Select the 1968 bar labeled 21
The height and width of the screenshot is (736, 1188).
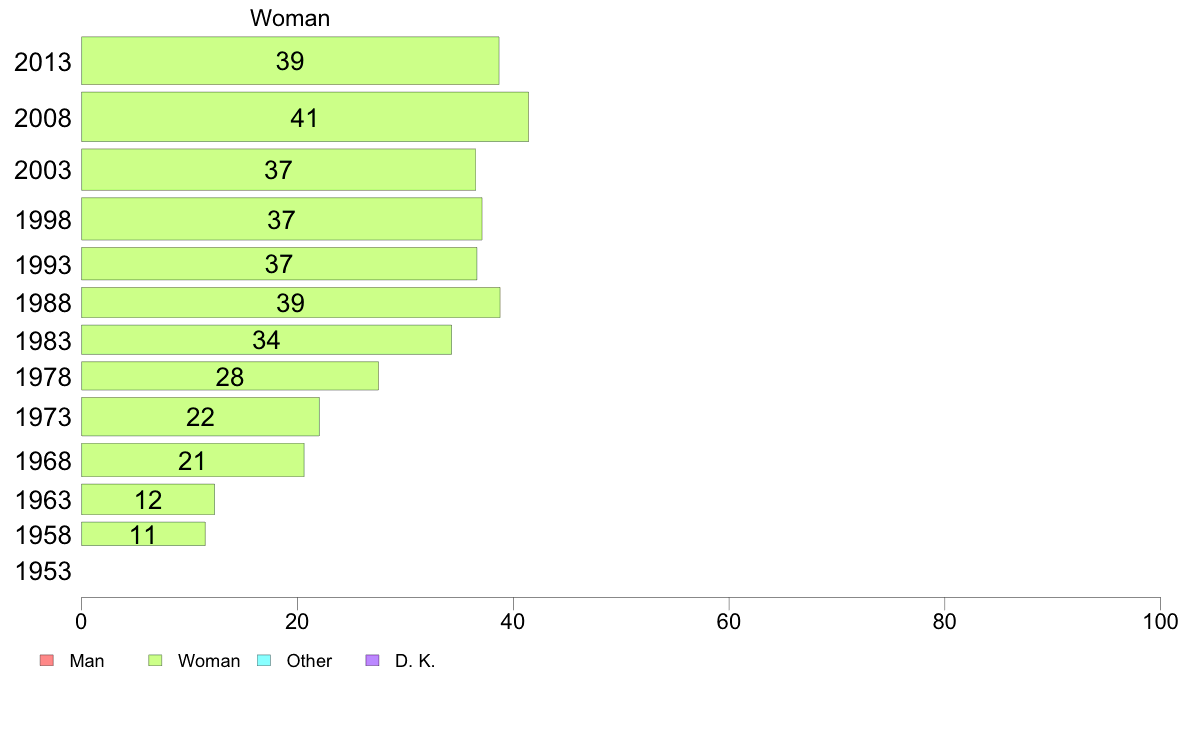point(192,460)
